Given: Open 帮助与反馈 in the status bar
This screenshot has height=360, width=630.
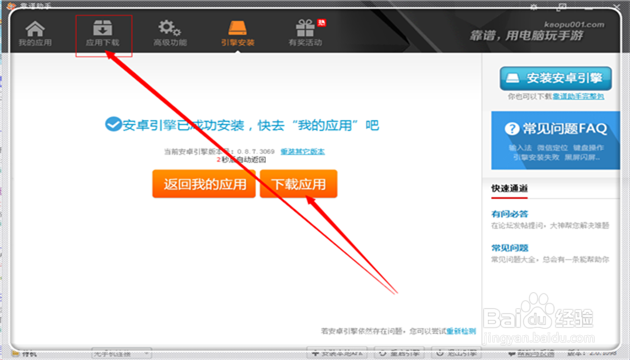Looking at the screenshot, I should [531, 354].
